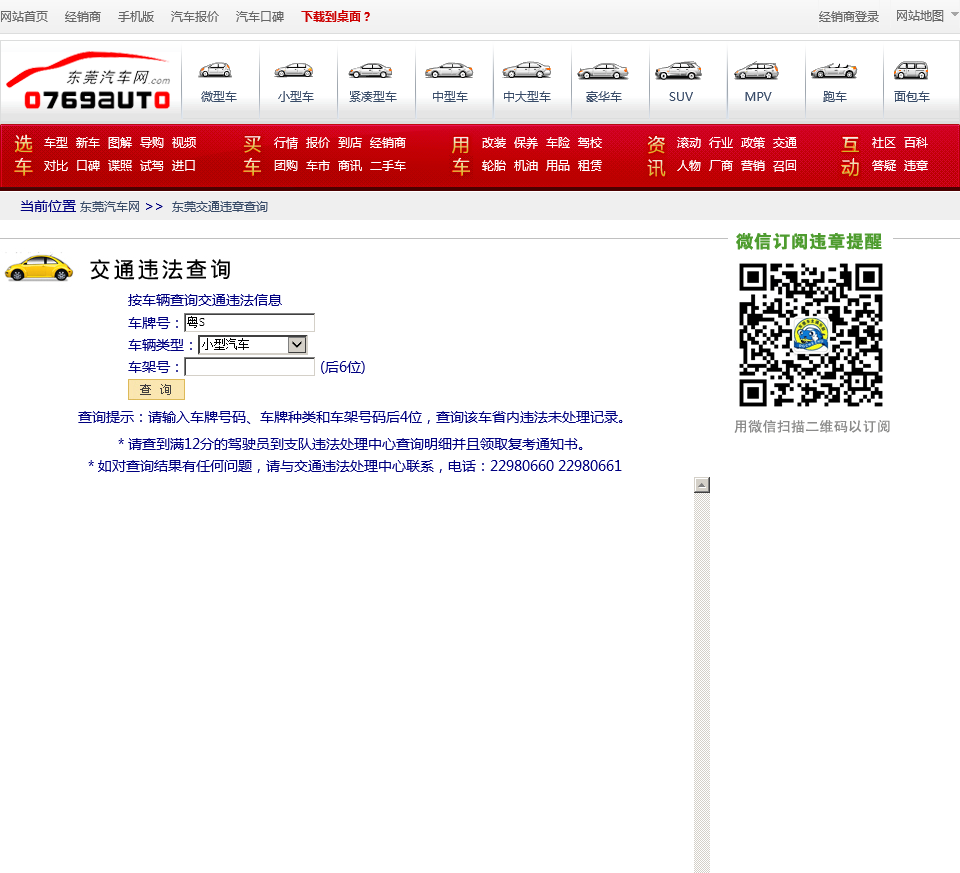Screen dimensions: 960x873
Task: Open 车型 under 选车
Action: pos(56,143)
